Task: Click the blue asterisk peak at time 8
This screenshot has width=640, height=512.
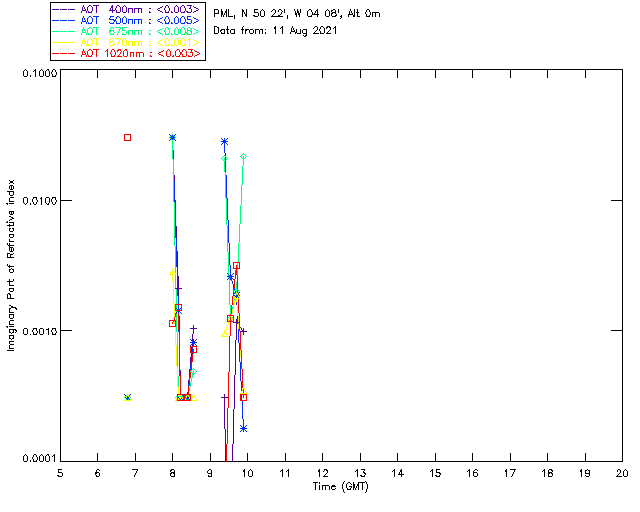Action: click(x=173, y=137)
